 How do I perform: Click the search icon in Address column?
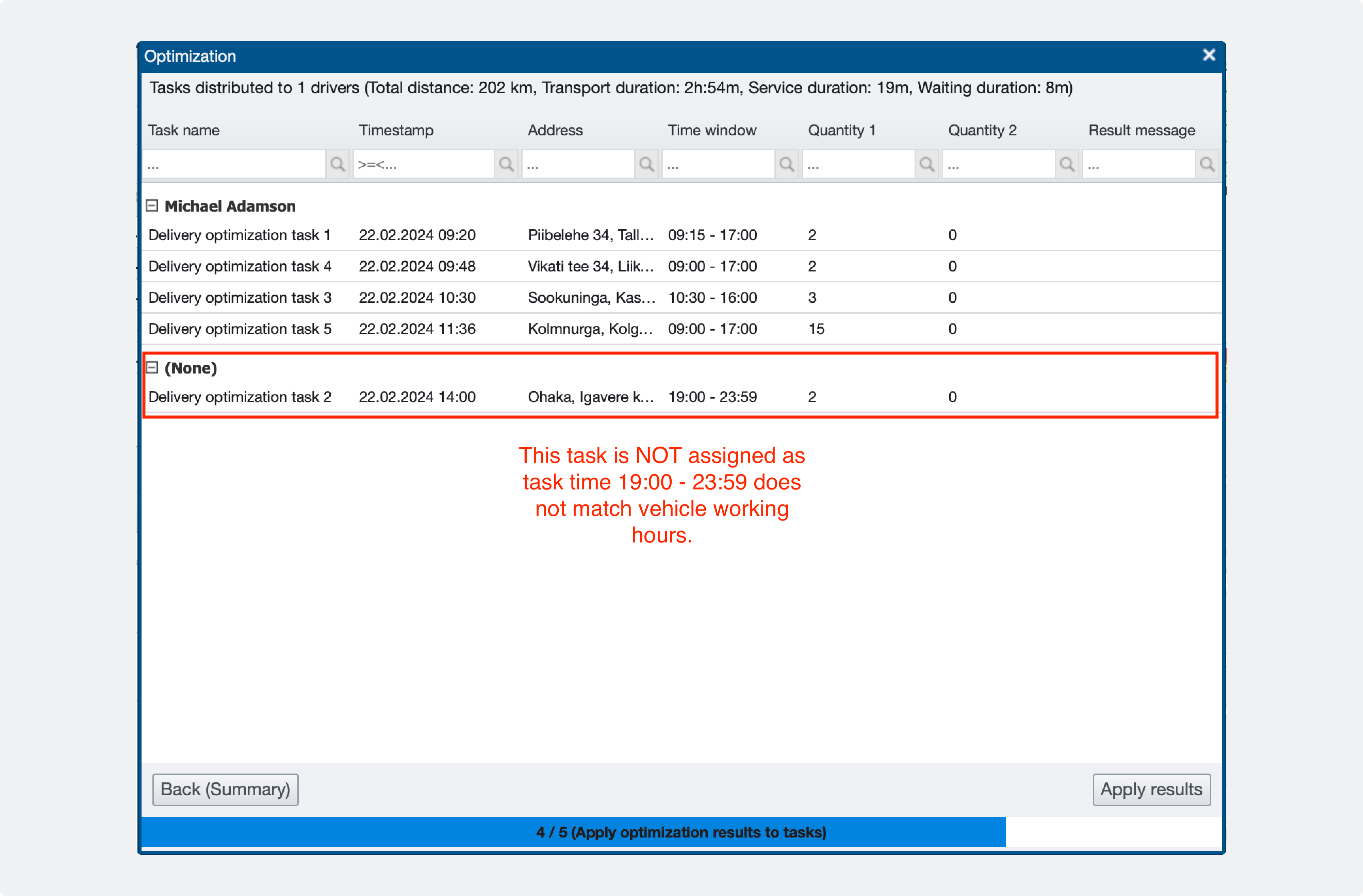pyautogui.click(x=646, y=164)
